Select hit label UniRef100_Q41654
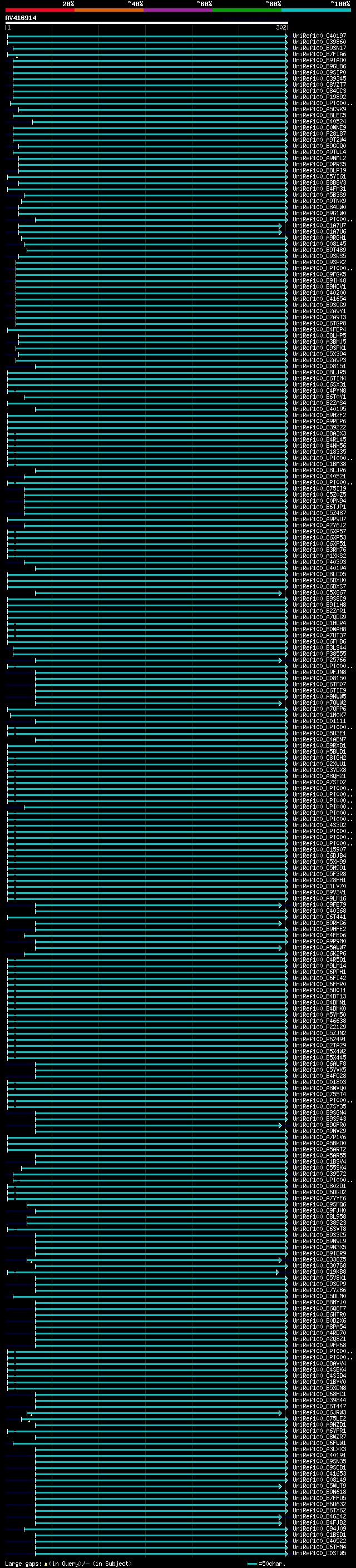This screenshot has width=356, height=1568. coord(319,299)
